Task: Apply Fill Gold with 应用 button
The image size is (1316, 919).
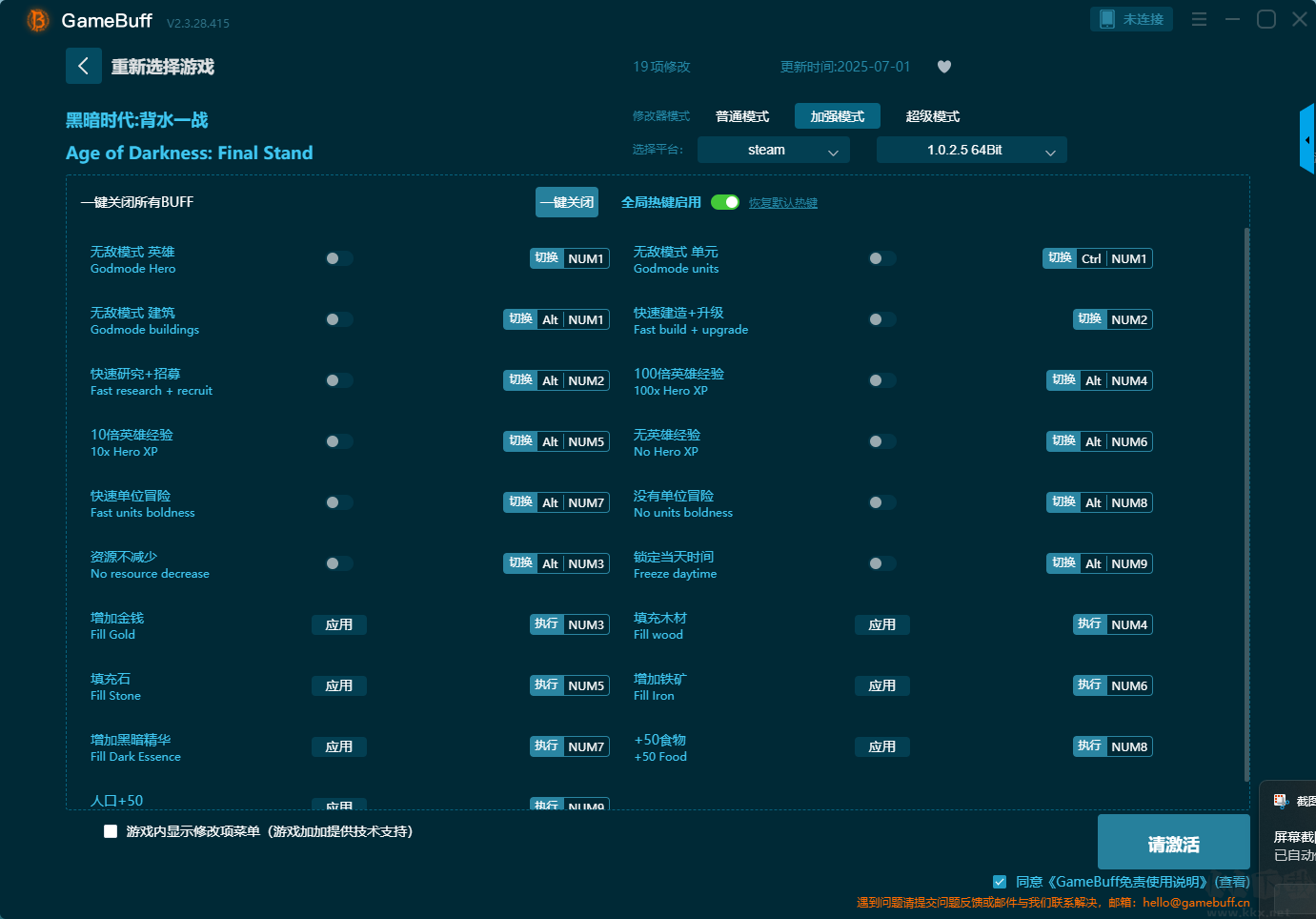Action: (339, 624)
